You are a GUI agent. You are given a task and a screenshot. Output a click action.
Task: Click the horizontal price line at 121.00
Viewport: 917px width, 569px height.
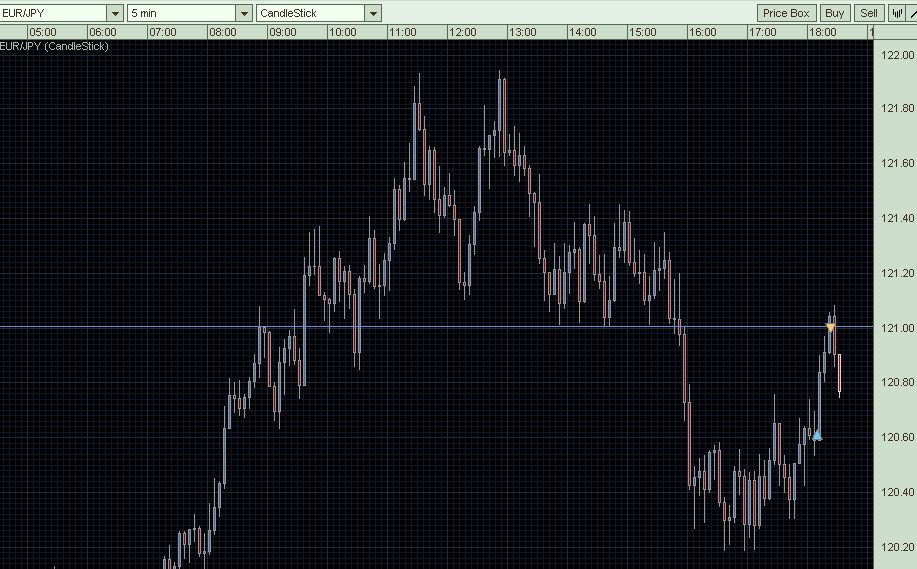[436, 327]
